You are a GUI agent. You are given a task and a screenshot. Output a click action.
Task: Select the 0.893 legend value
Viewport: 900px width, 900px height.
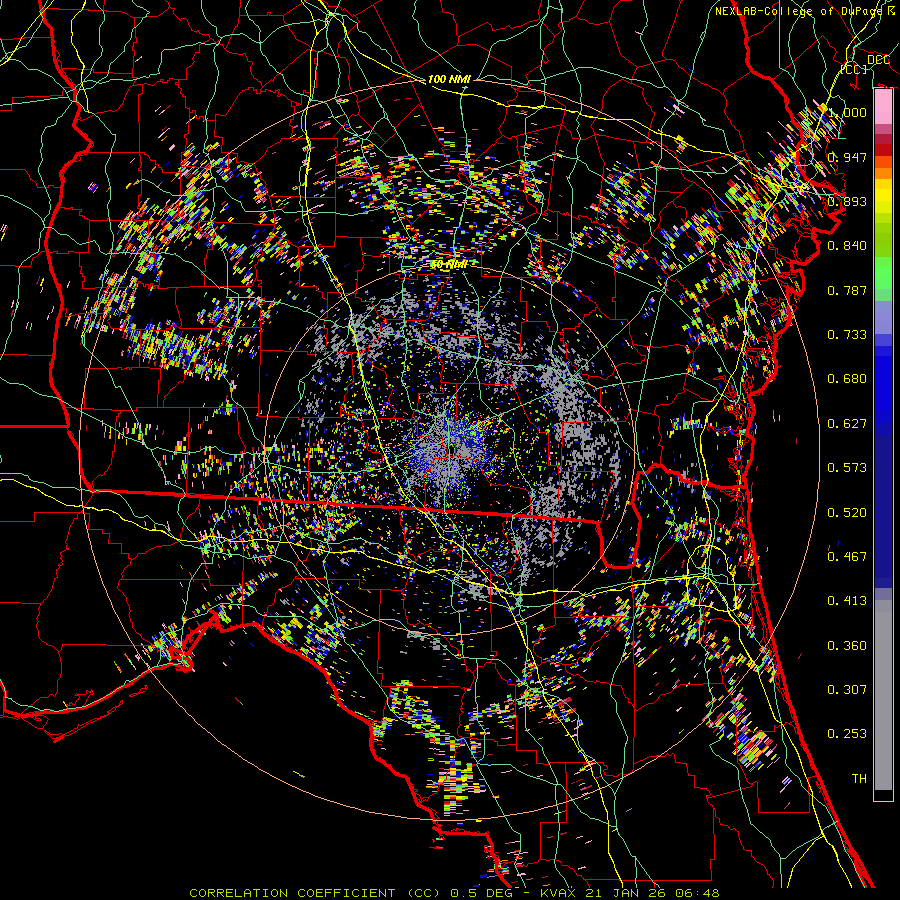click(x=847, y=201)
